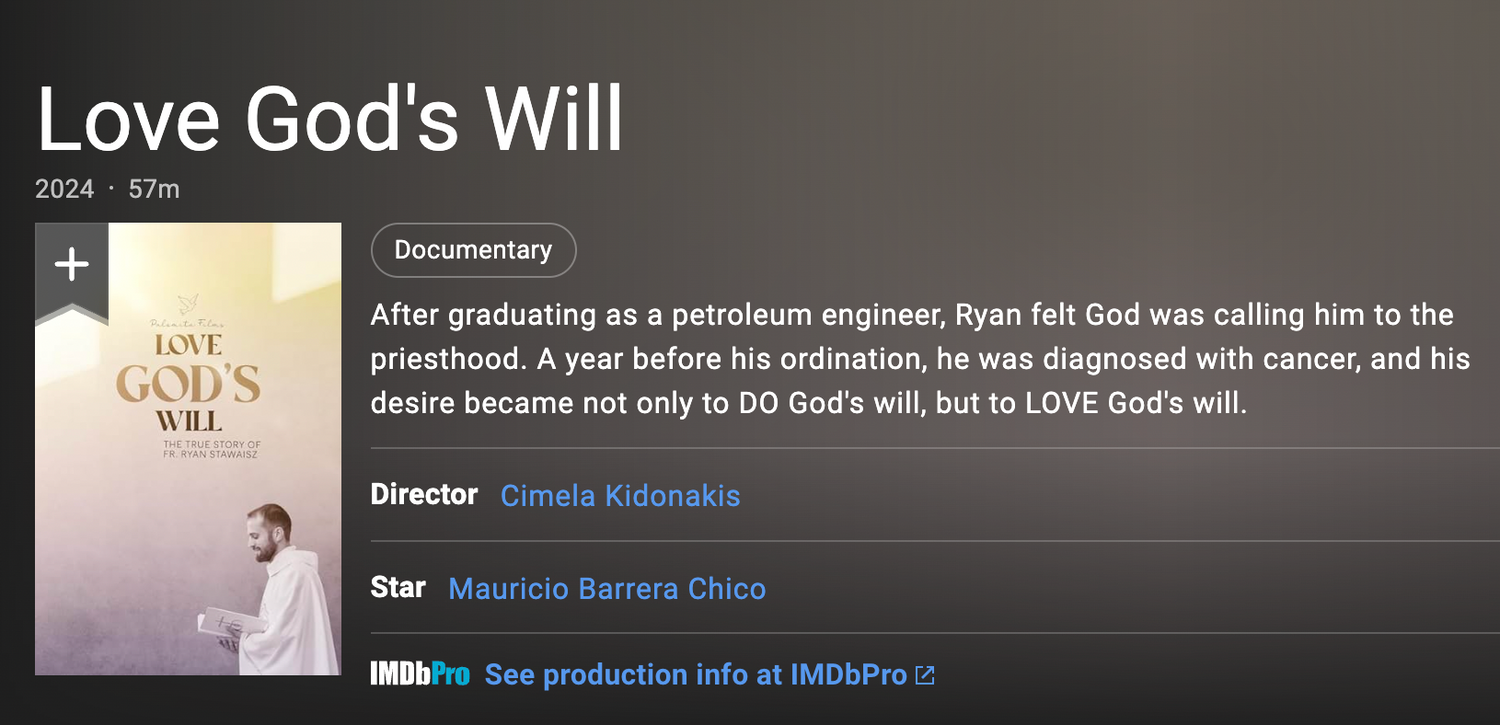Click the dove logo on the poster
1500x725 pixels.
point(188,302)
